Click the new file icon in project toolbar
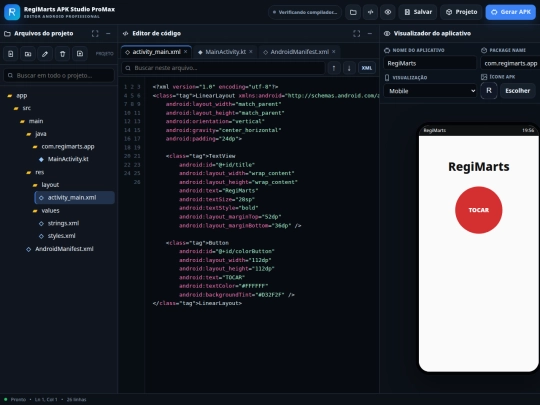The width and height of the screenshot is (540, 405). click(x=11, y=54)
